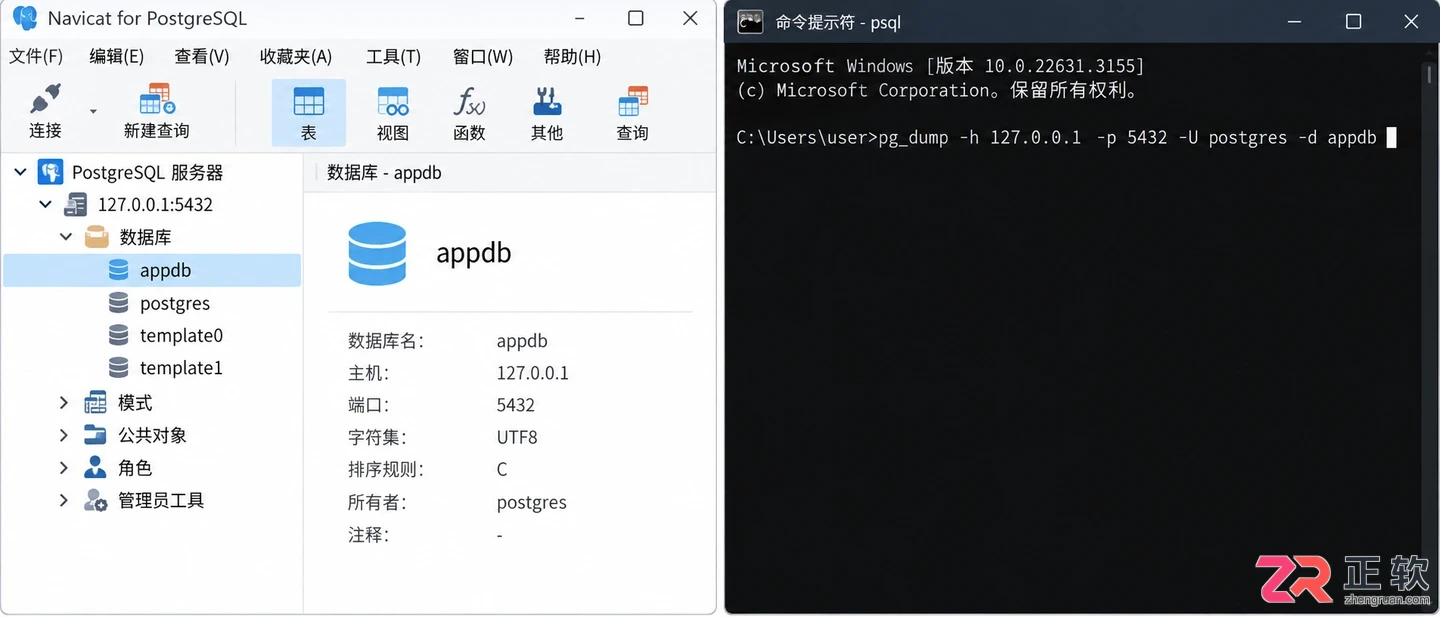Select the 管理员工具 tree label
The image size is (1440, 617).
click(161, 500)
